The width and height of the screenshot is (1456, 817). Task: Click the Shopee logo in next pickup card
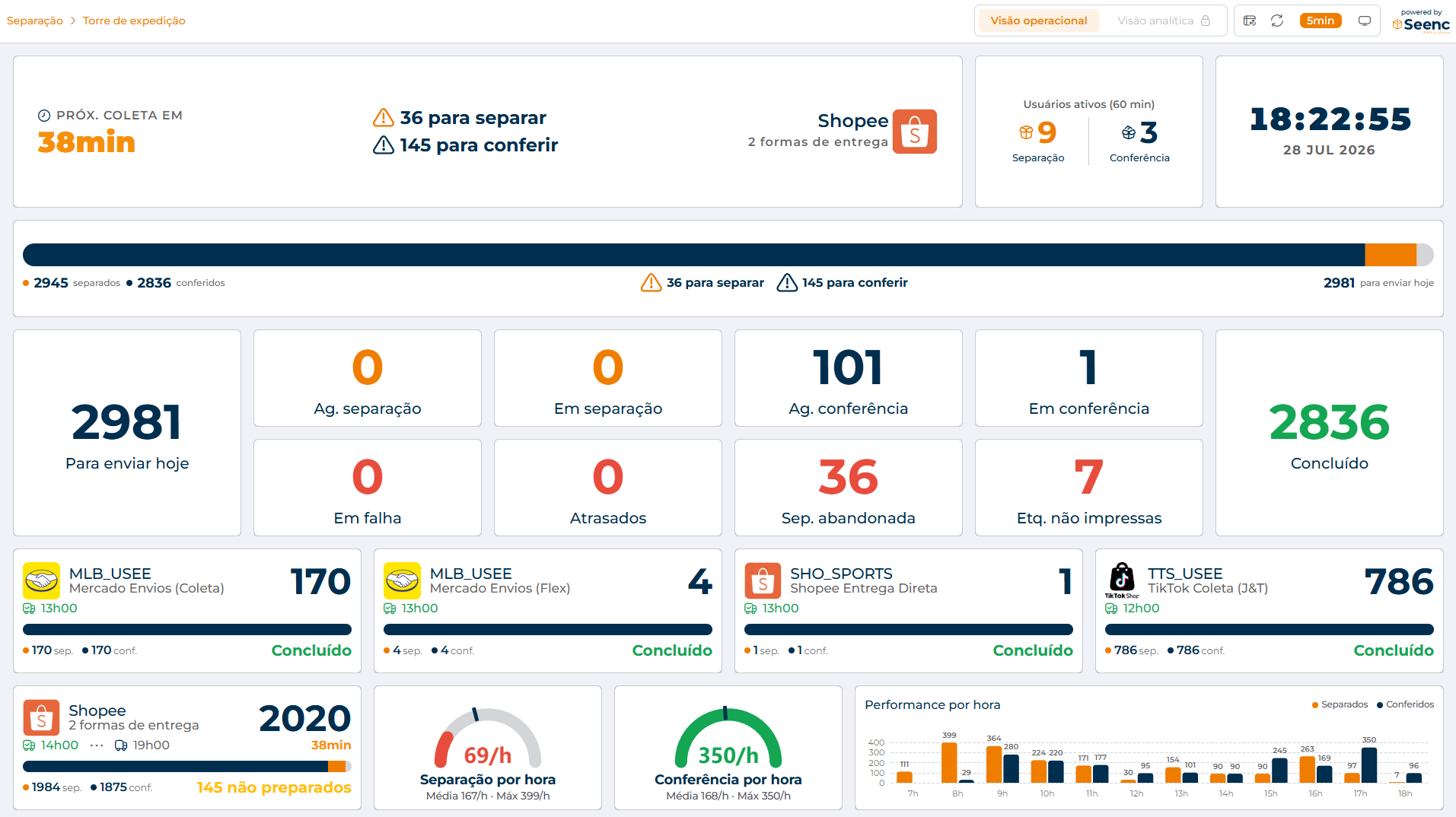coord(915,132)
